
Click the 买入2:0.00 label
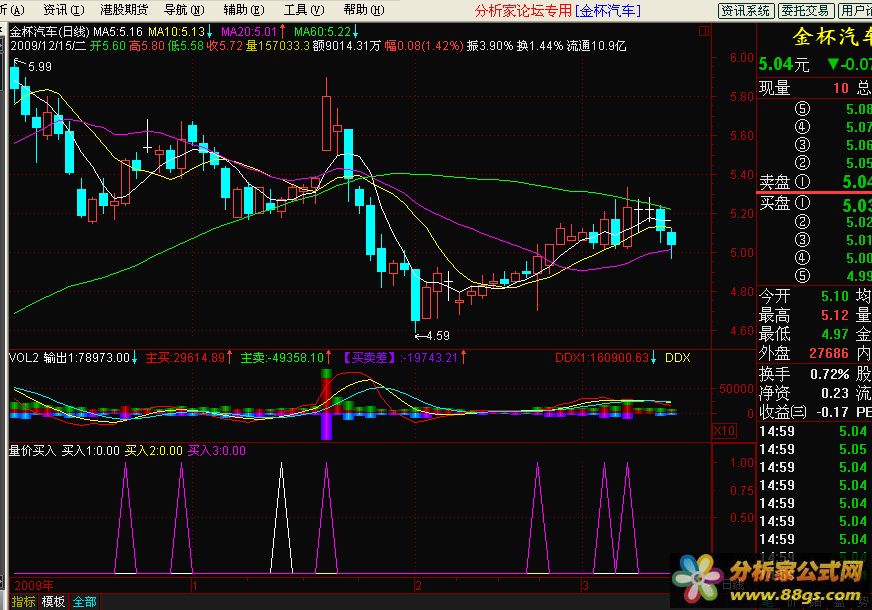click(x=153, y=450)
